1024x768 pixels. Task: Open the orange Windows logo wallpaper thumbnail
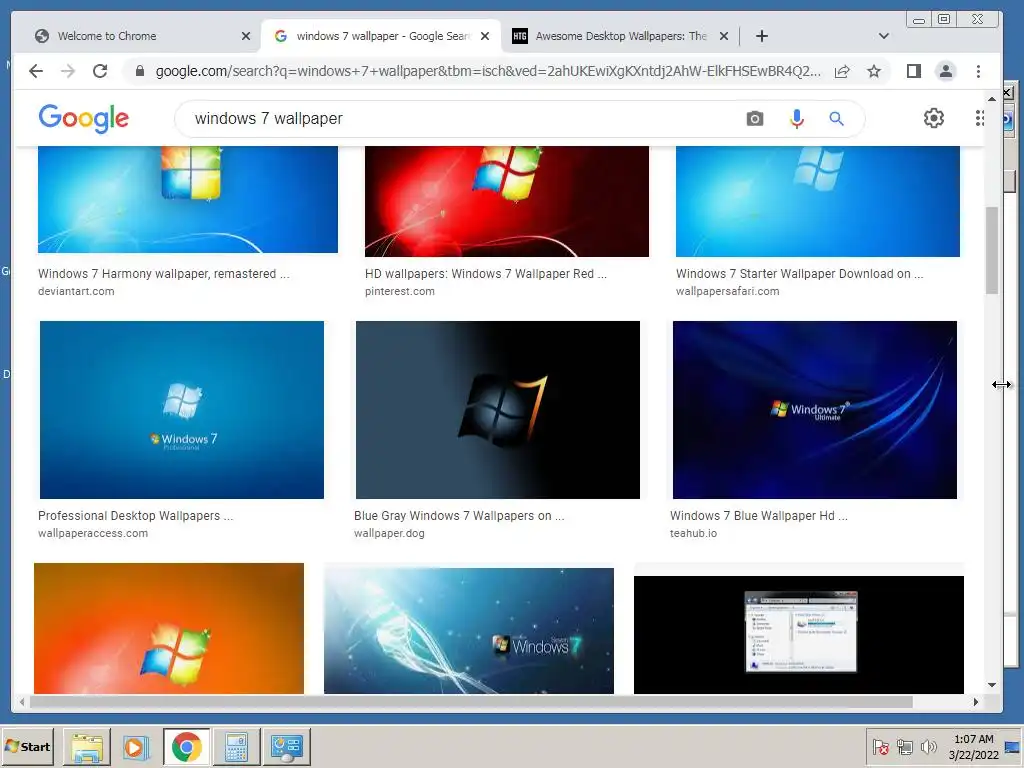168,628
